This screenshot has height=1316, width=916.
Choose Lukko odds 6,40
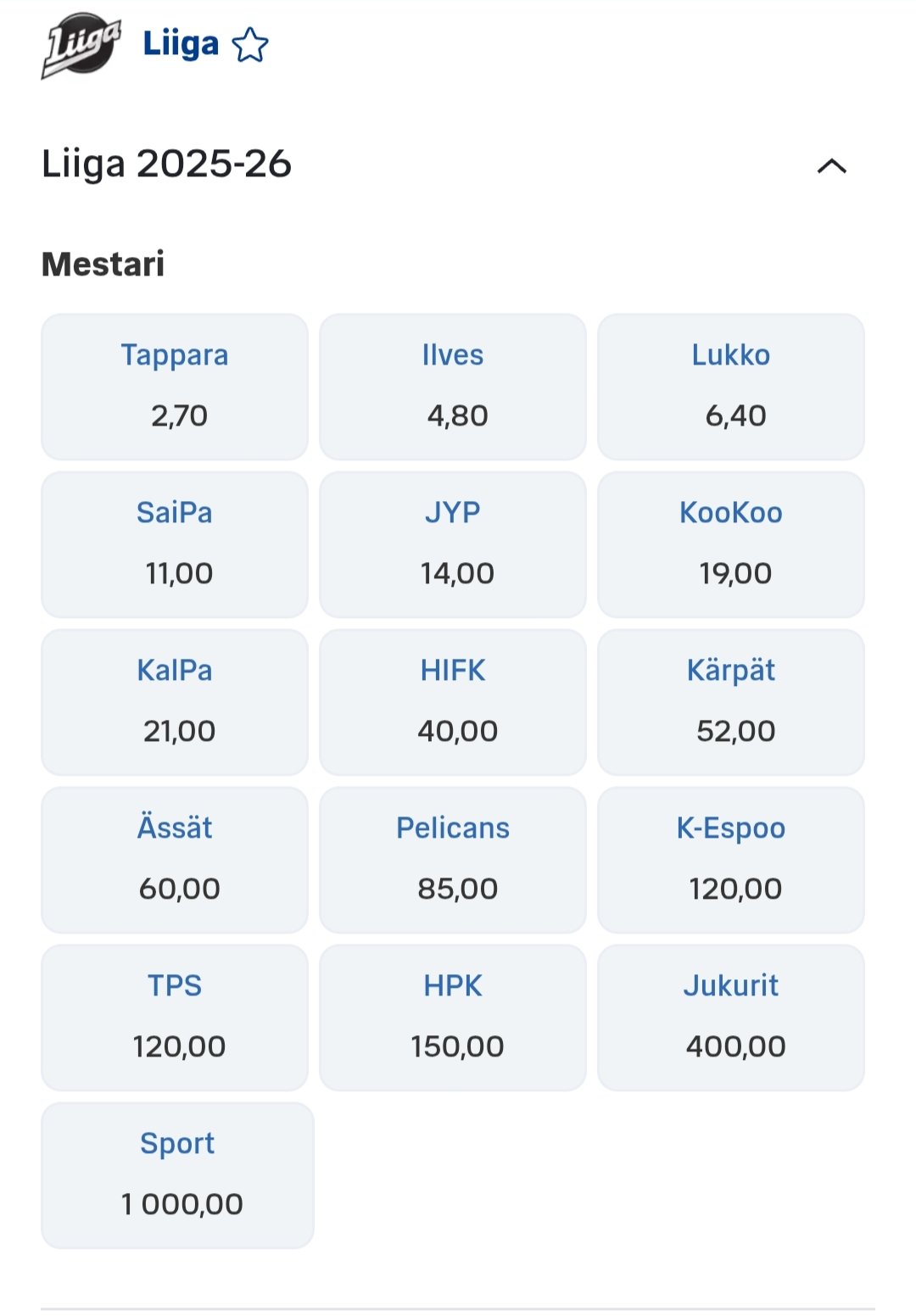pyautogui.click(x=731, y=387)
